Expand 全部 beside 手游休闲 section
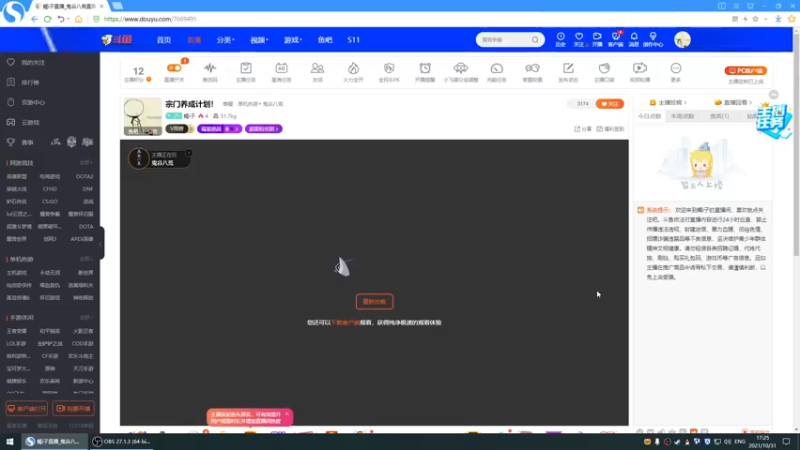 [x=86, y=317]
